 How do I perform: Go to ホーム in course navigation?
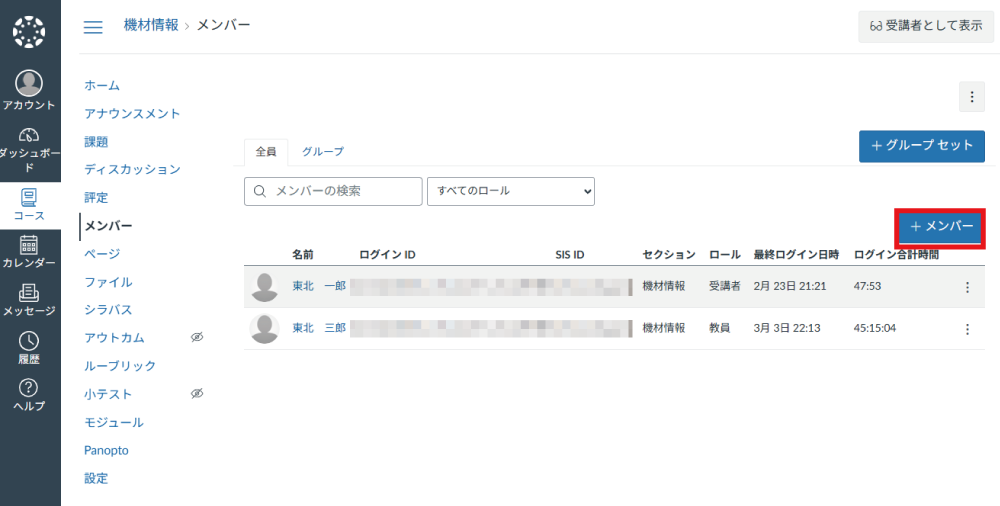102,86
